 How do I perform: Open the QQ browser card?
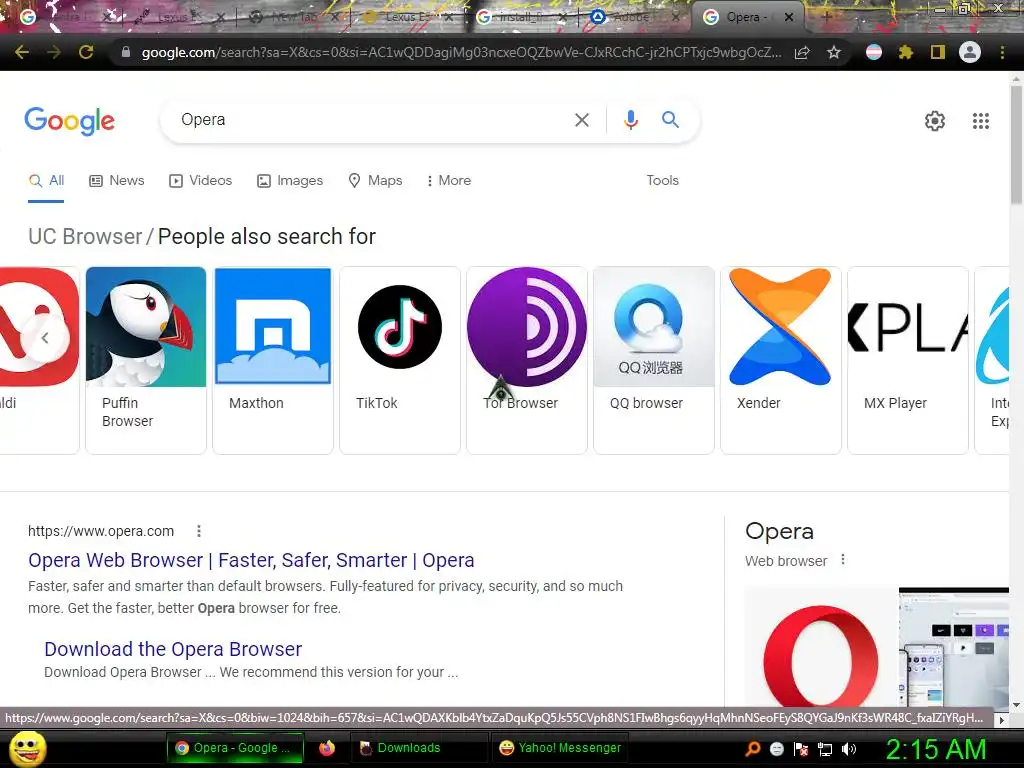tap(654, 360)
